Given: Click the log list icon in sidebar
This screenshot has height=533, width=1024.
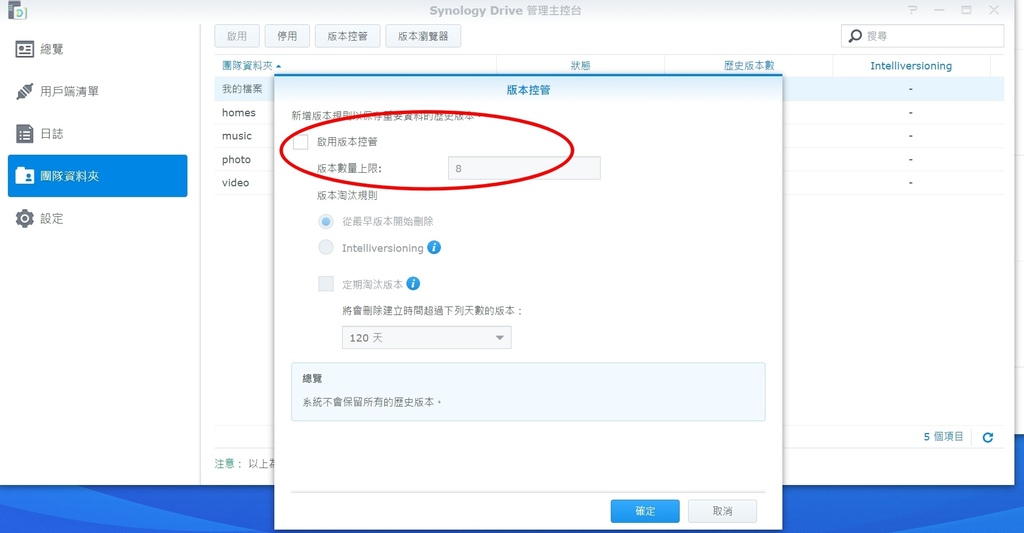Looking at the screenshot, I should tap(25, 134).
